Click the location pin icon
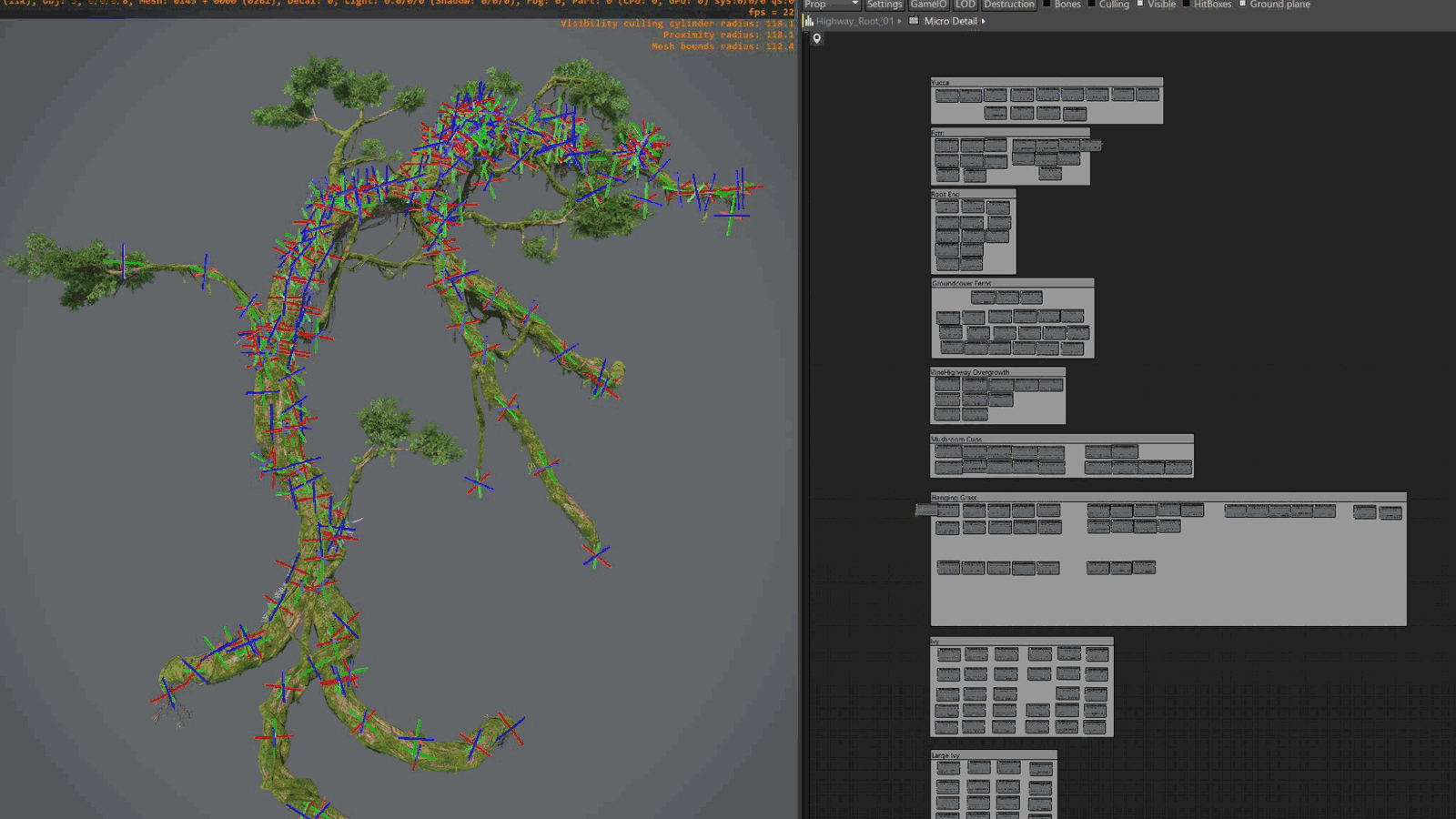Viewport: 1456px width, 819px height. point(816,38)
